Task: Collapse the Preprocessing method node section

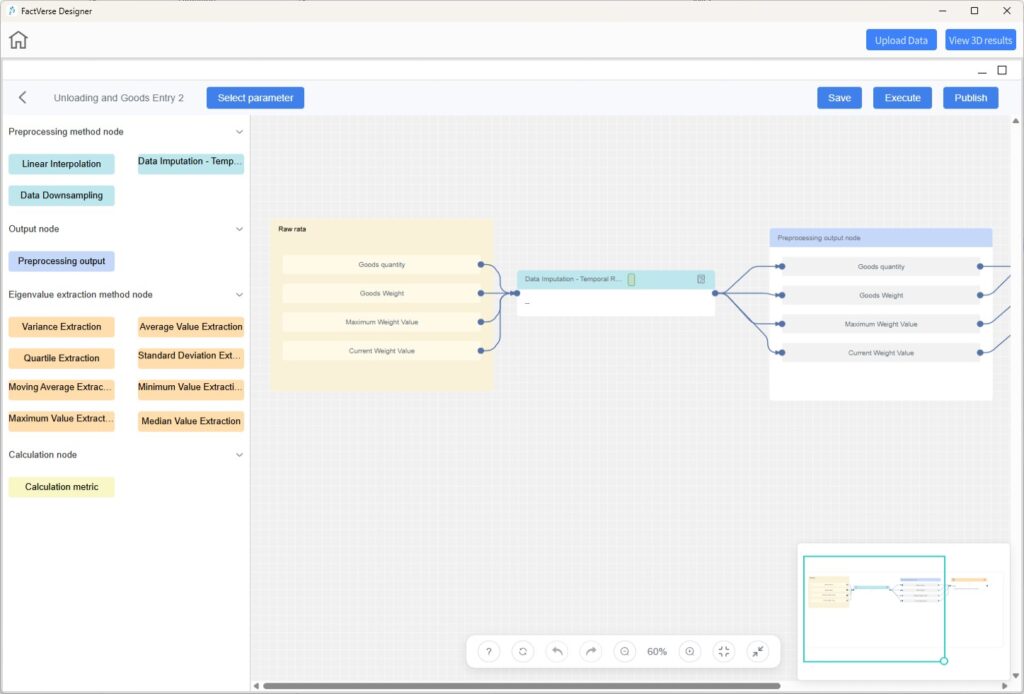Action: 239,132
